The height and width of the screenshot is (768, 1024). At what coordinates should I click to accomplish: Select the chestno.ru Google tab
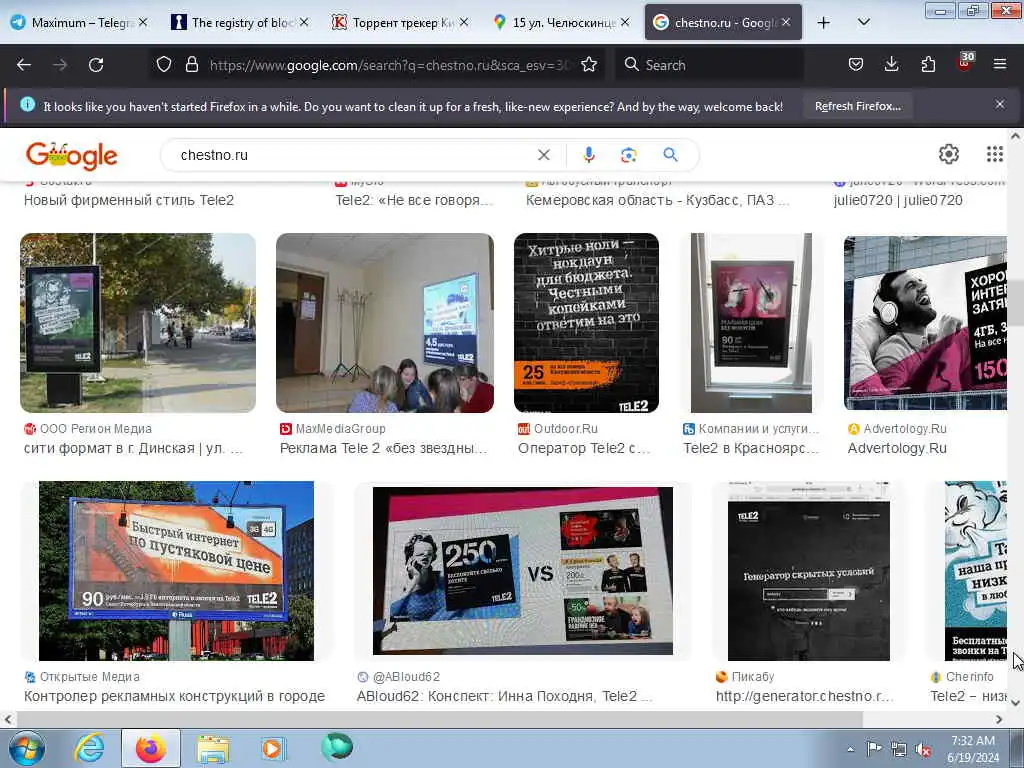coord(723,22)
